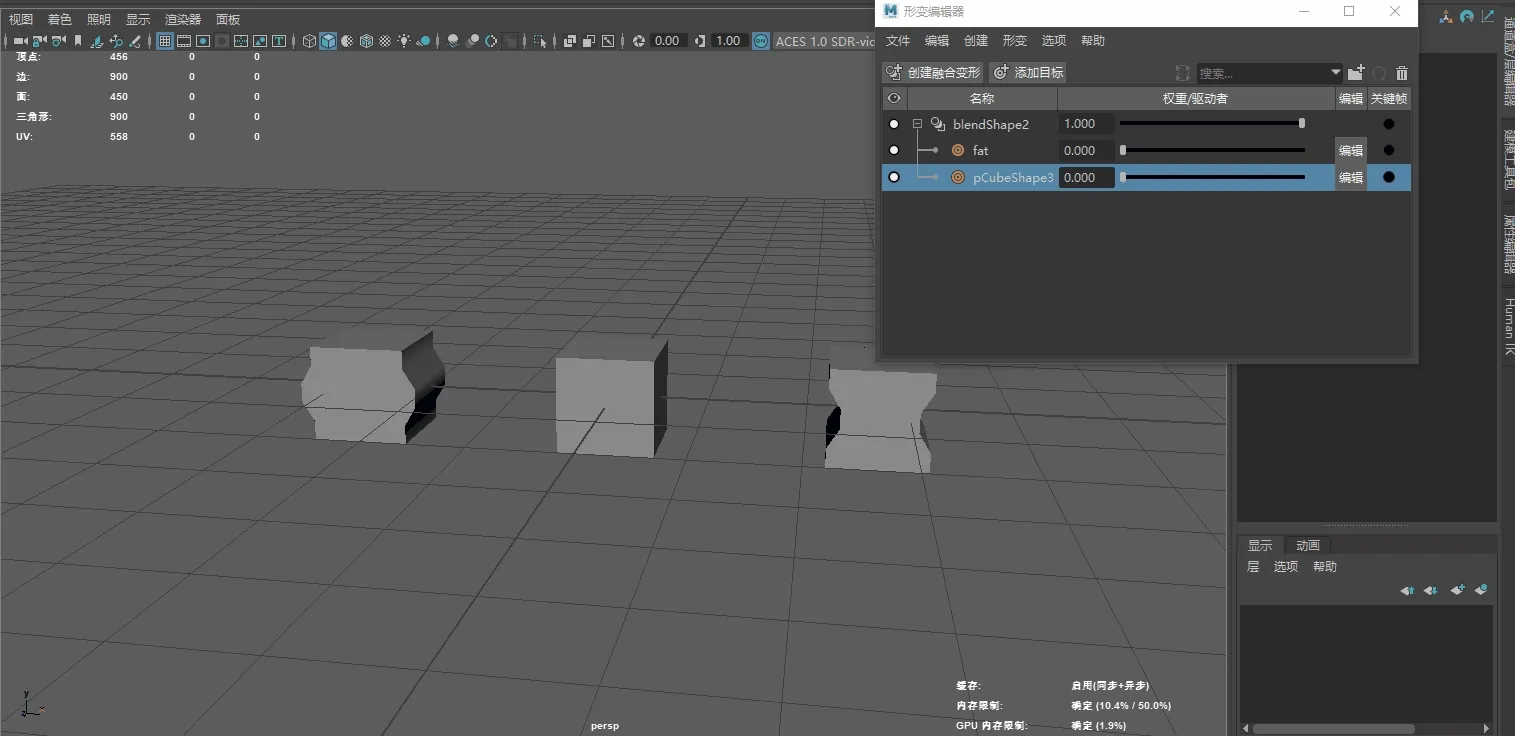Image resolution: width=1515 pixels, height=736 pixels.
Task: Collapse the blendShape2 tree node
Action: tap(917, 124)
